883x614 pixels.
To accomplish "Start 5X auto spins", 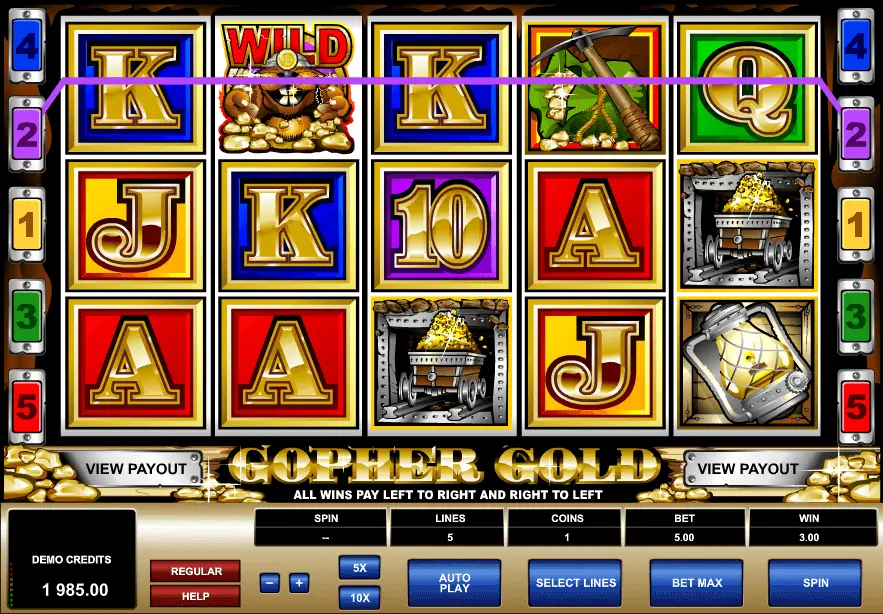I will pos(359,568).
